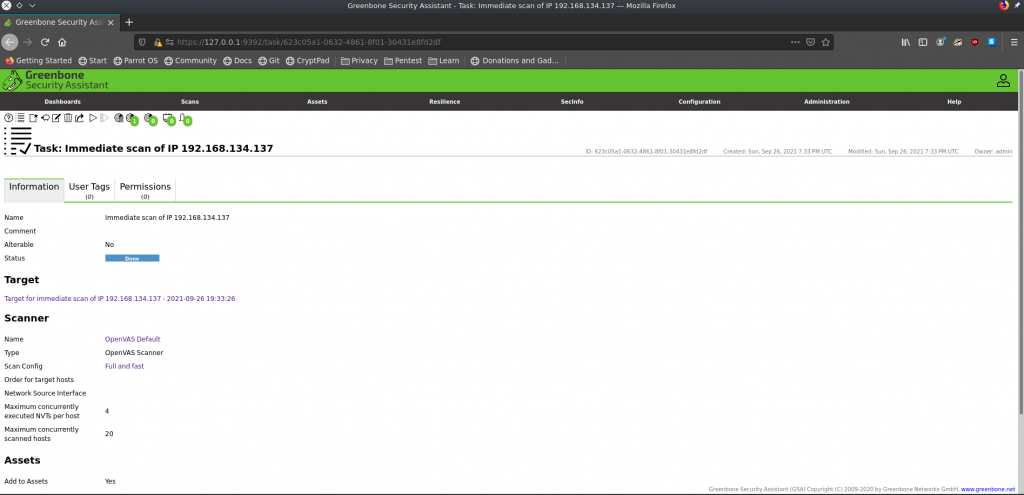Edit the task with pencil icon

(x=56, y=118)
